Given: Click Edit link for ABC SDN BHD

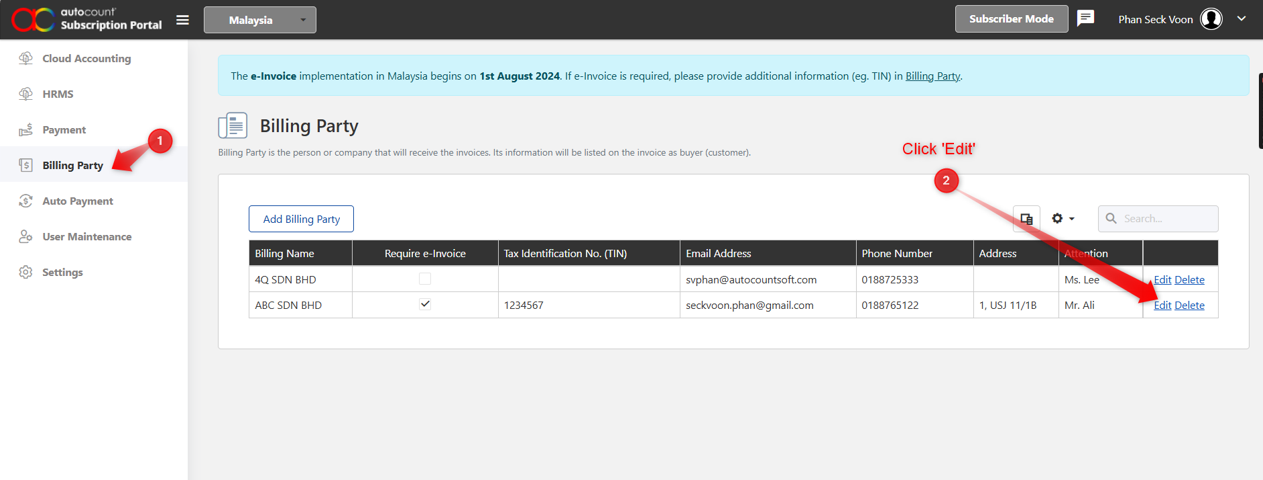Looking at the screenshot, I should point(1162,305).
